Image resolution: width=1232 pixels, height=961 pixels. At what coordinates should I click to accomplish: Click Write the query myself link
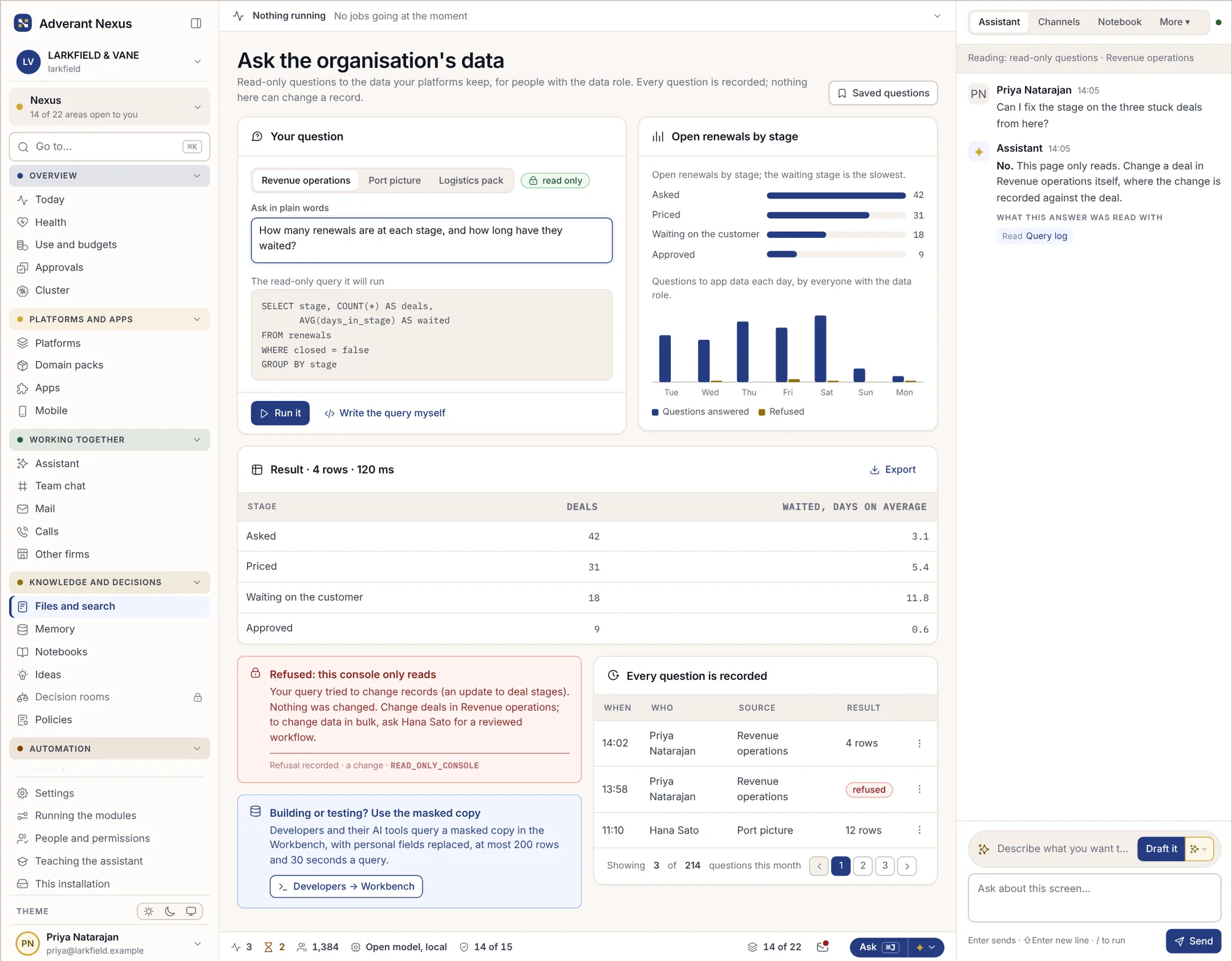click(x=385, y=413)
